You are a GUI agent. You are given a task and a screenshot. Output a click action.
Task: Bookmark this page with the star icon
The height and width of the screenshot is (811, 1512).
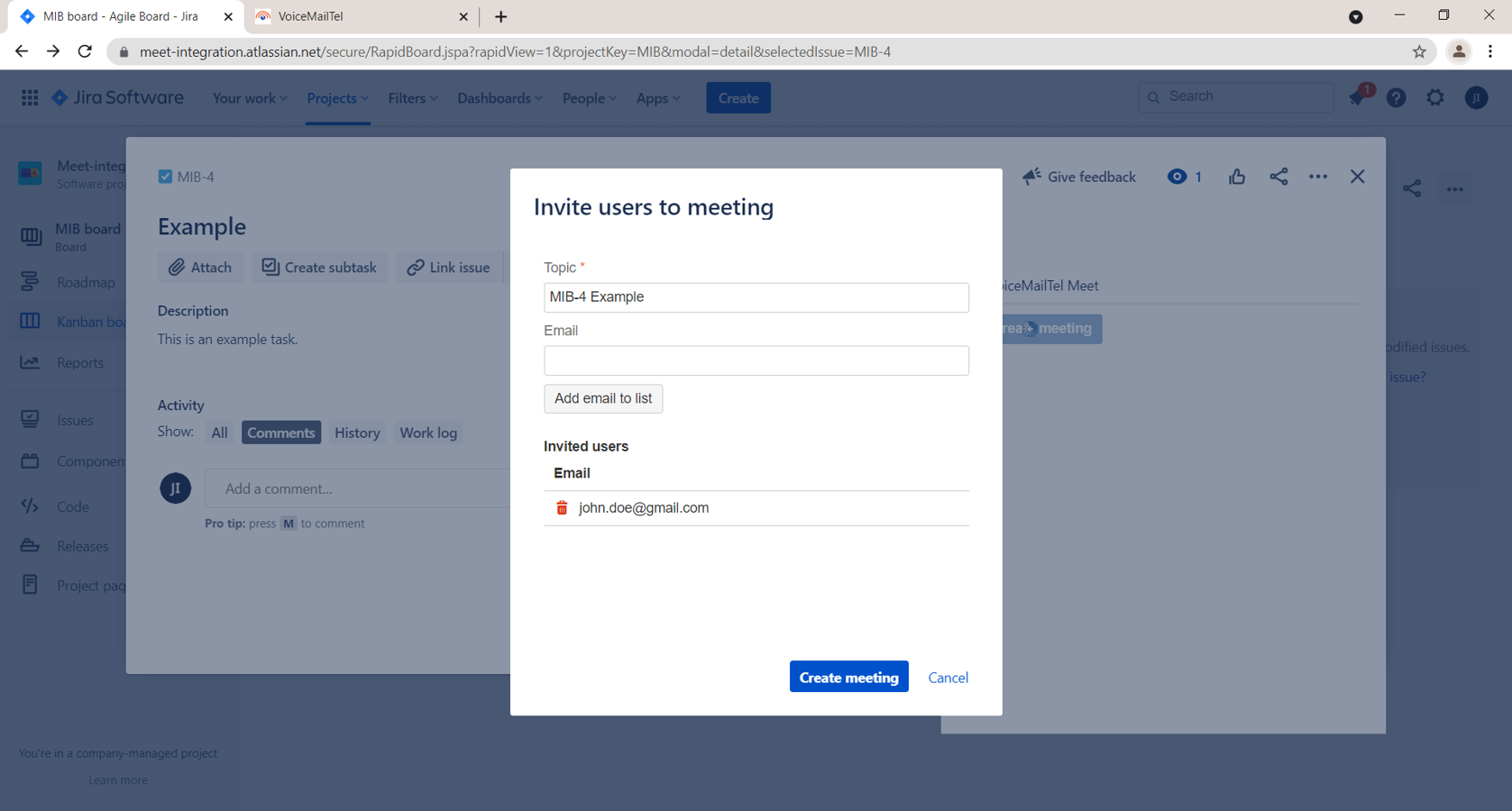(x=1419, y=51)
